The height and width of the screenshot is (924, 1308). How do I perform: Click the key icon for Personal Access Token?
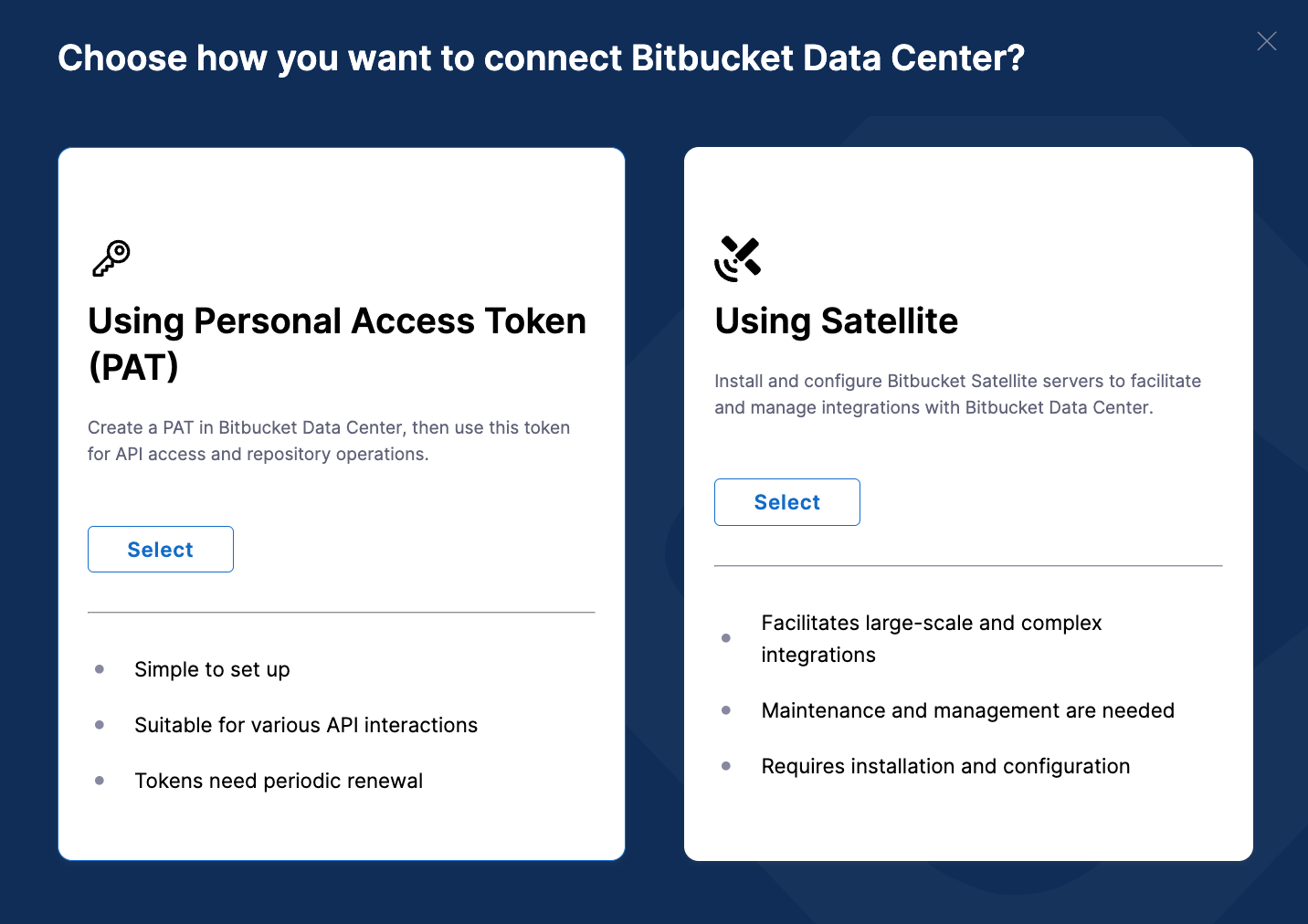coord(111,258)
